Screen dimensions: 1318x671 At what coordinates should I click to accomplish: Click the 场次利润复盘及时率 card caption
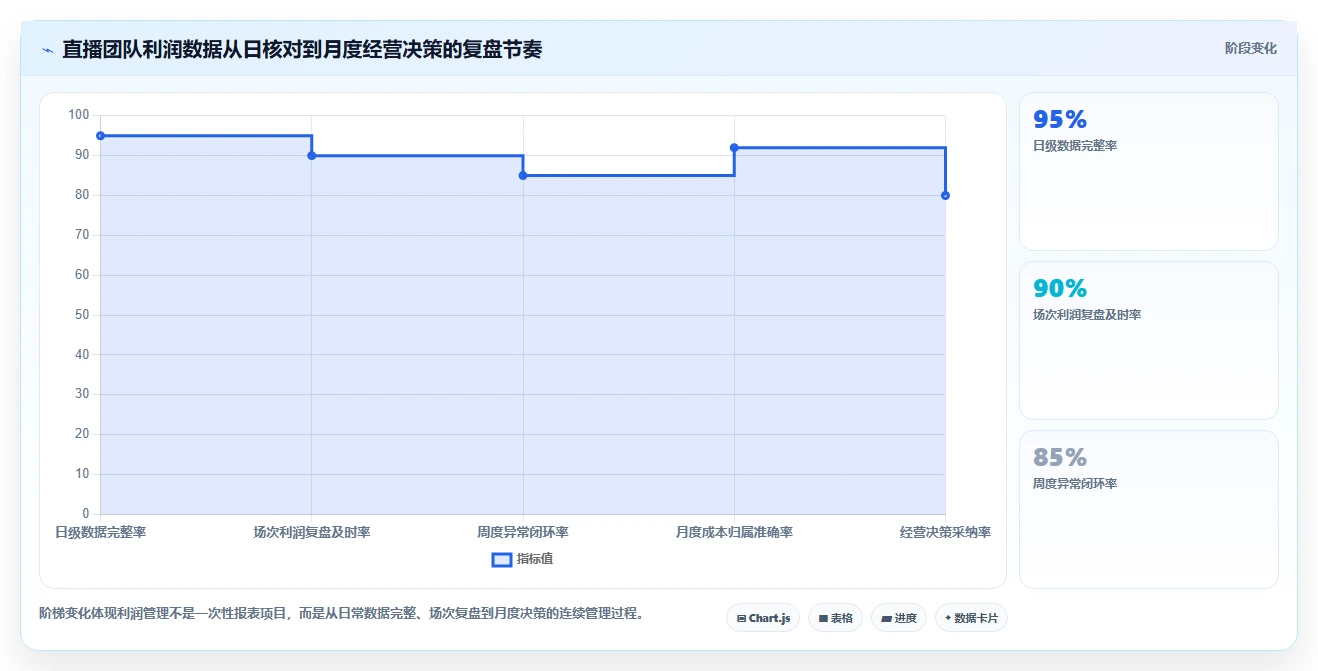pos(1087,315)
